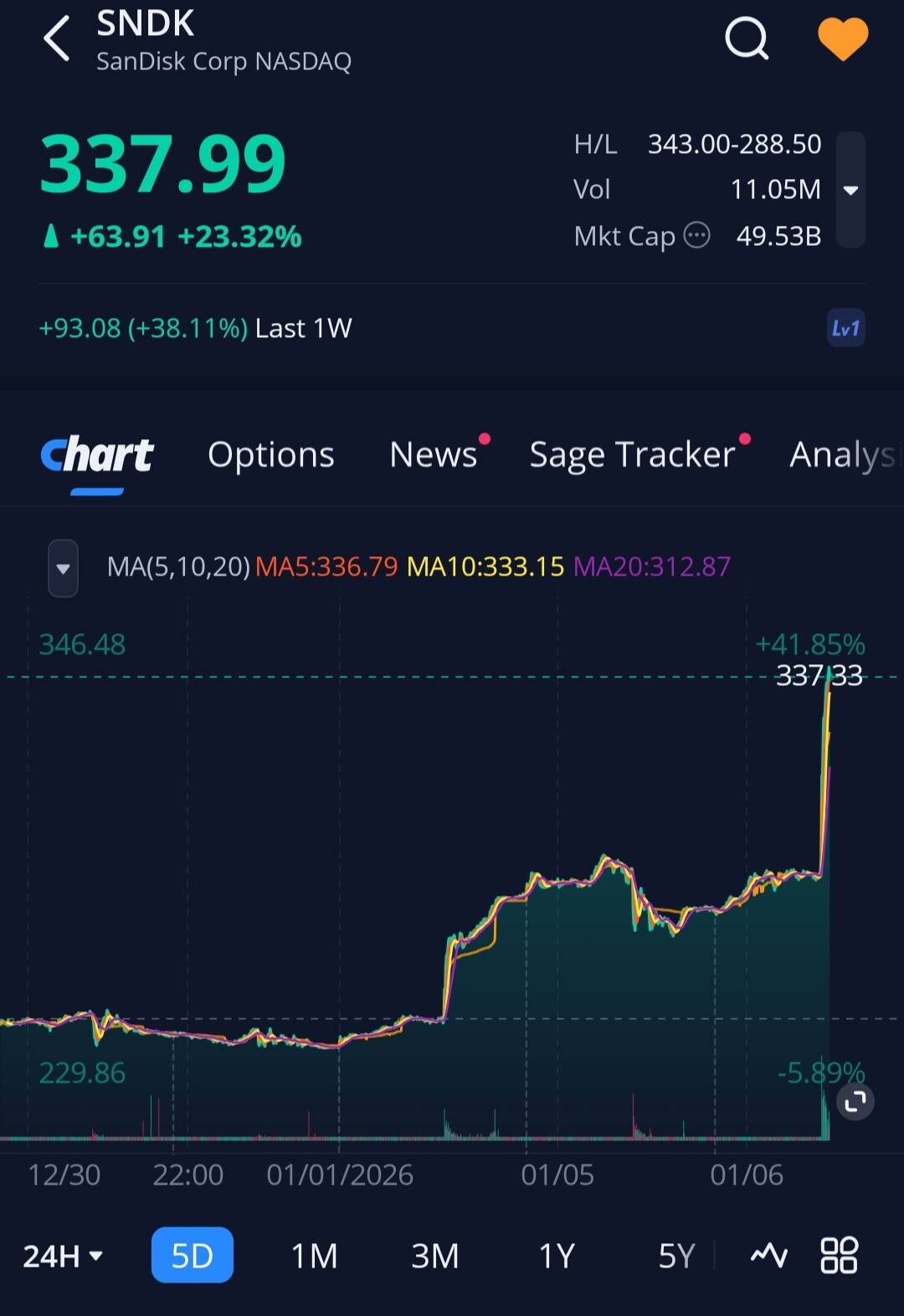Open the 24H session dropdown
904x1316 pixels.
tap(63, 1256)
